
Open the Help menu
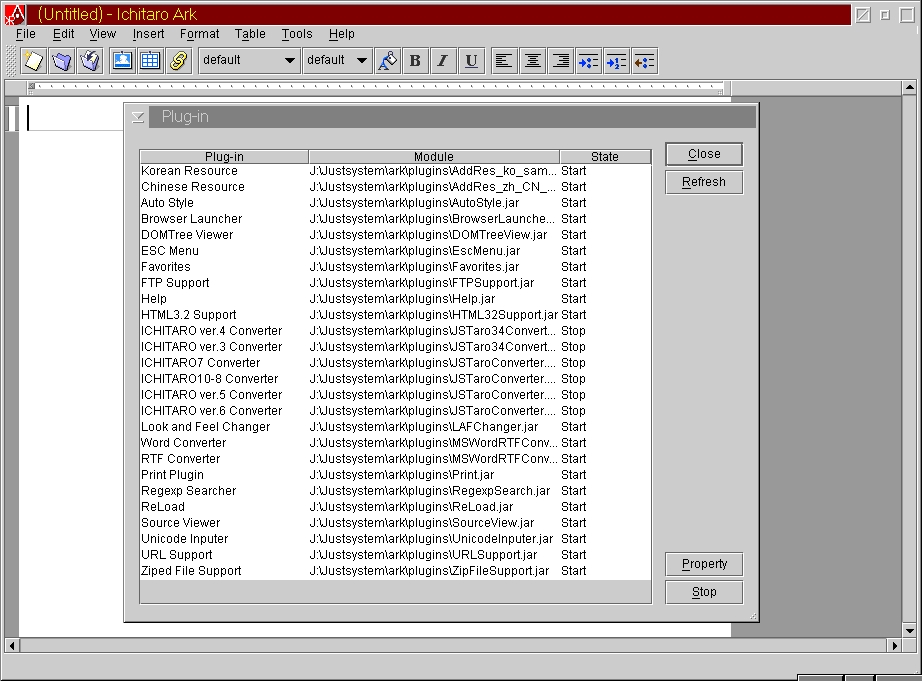point(342,34)
